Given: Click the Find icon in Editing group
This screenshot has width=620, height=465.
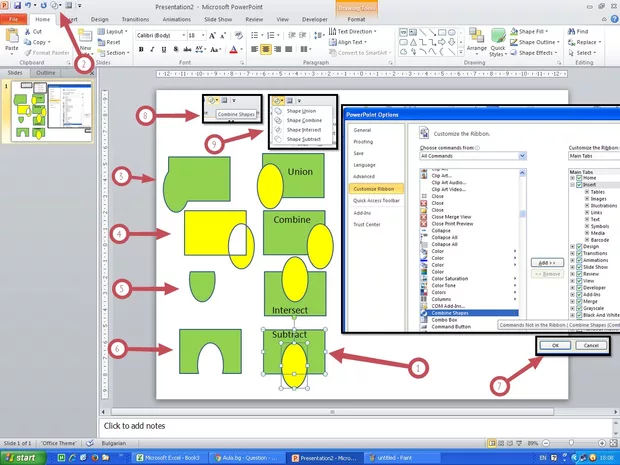Looking at the screenshot, I should coord(577,31).
